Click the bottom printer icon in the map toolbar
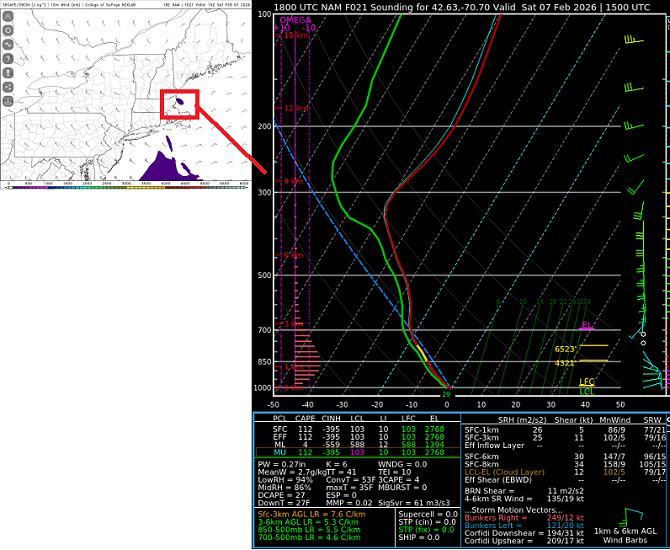The width and height of the screenshot is (670, 550). (7, 103)
